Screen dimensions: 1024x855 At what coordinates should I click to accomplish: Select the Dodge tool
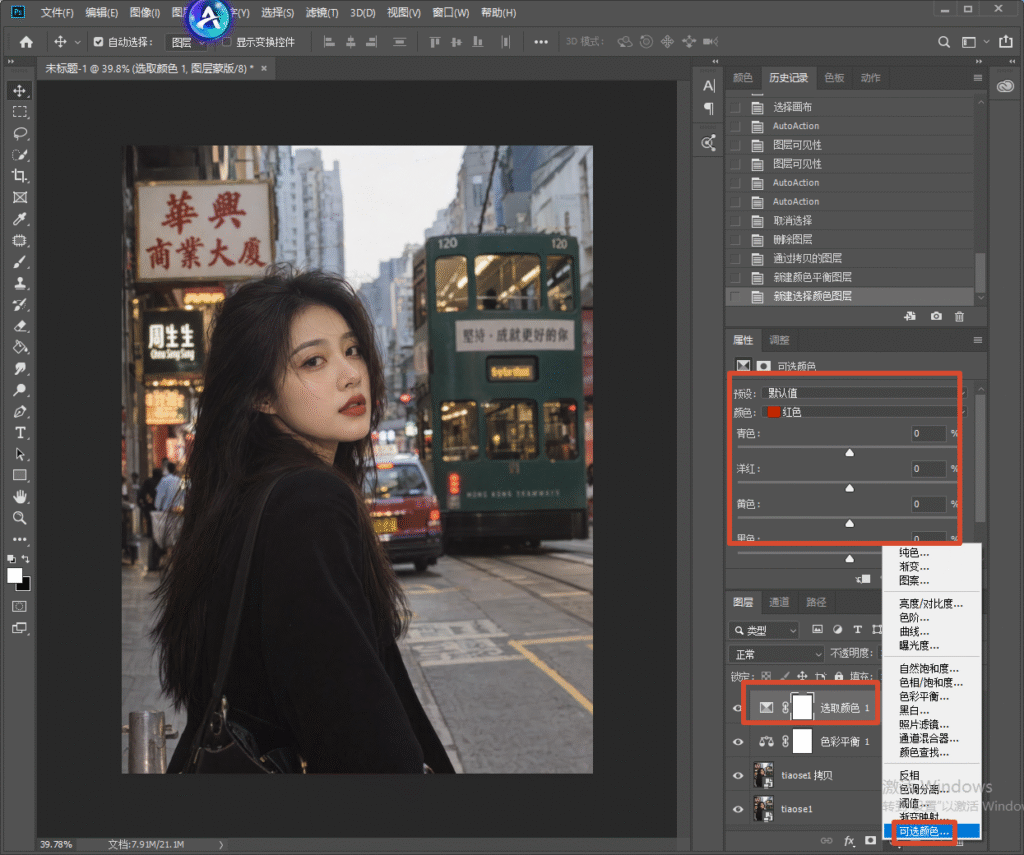[x=20, y=390]
